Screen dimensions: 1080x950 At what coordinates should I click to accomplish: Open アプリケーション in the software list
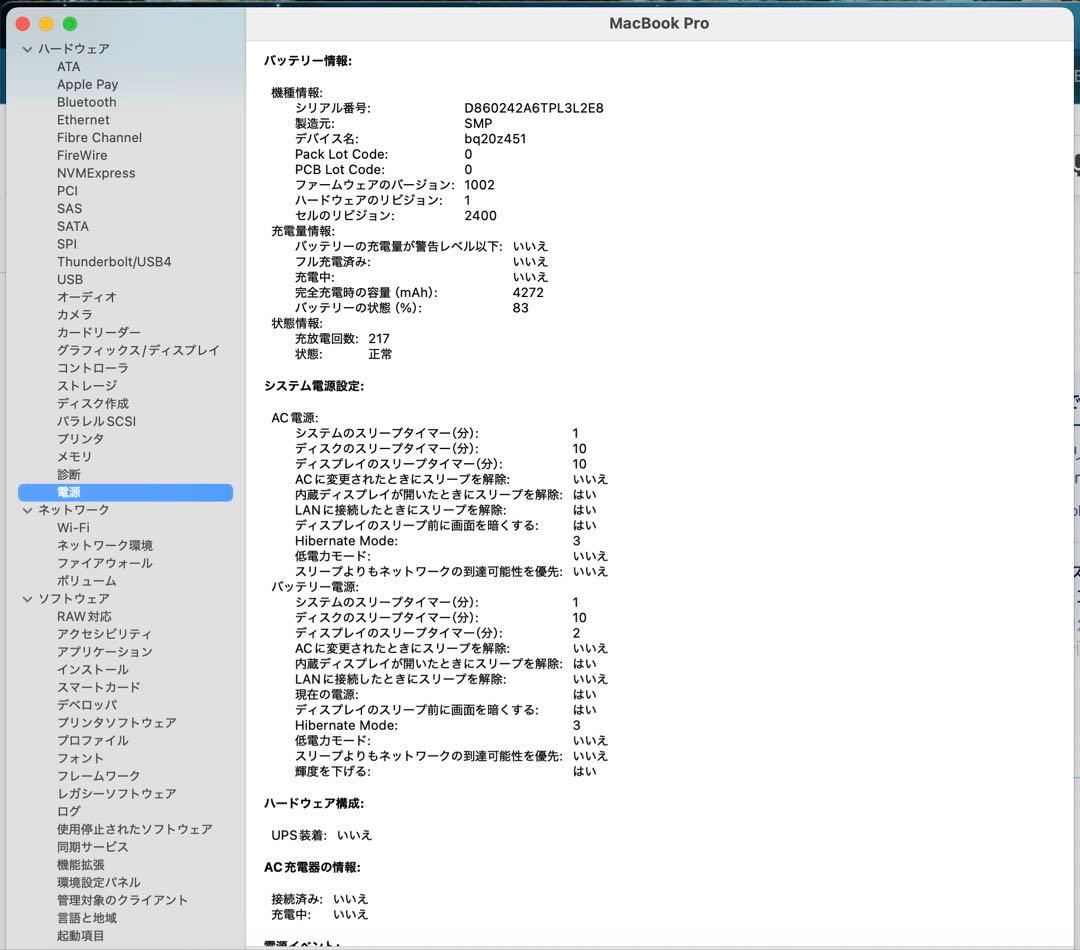tap(104, 652)
